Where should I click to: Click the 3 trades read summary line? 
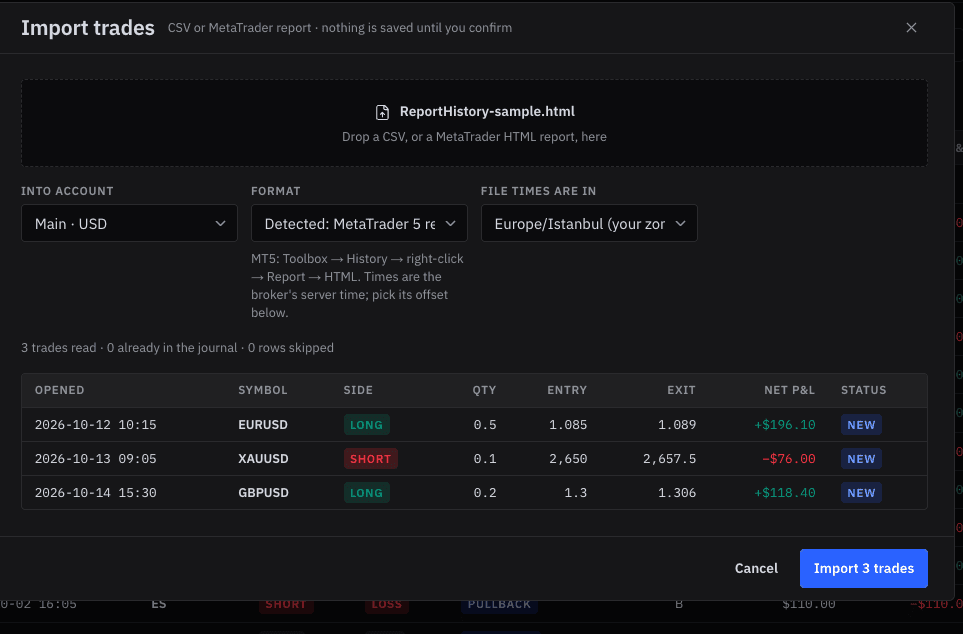[x=177, y=348]
